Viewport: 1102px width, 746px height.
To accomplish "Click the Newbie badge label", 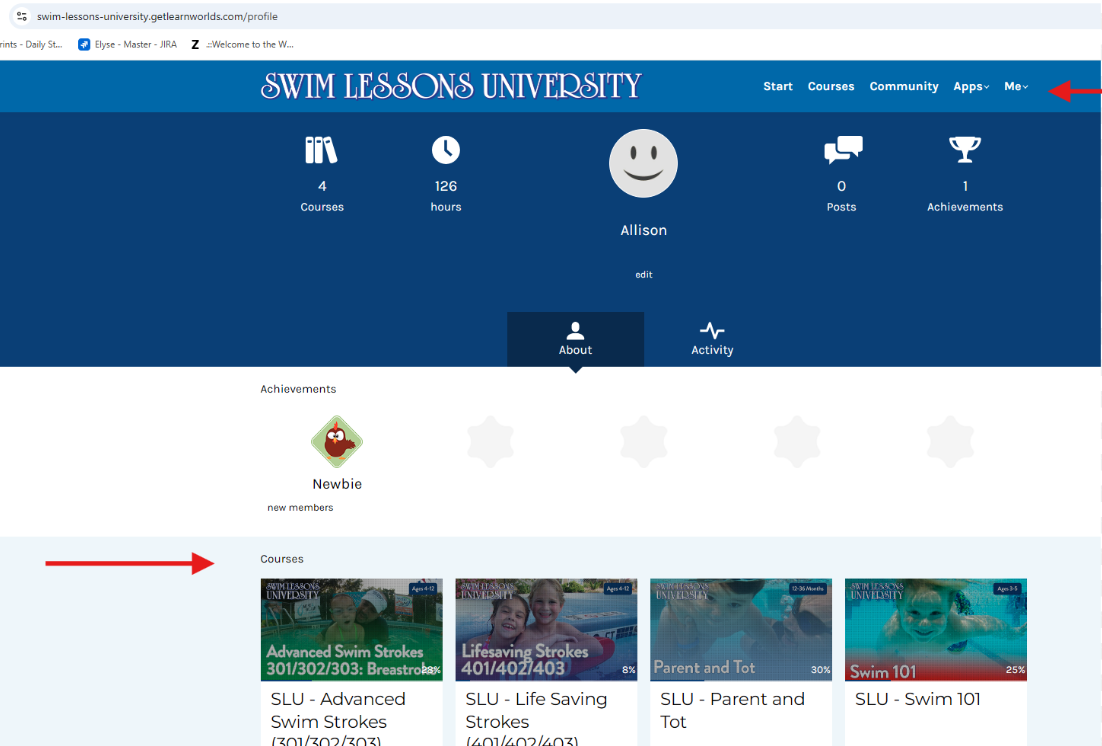I will pyautogui.click(x=337, y=484).
